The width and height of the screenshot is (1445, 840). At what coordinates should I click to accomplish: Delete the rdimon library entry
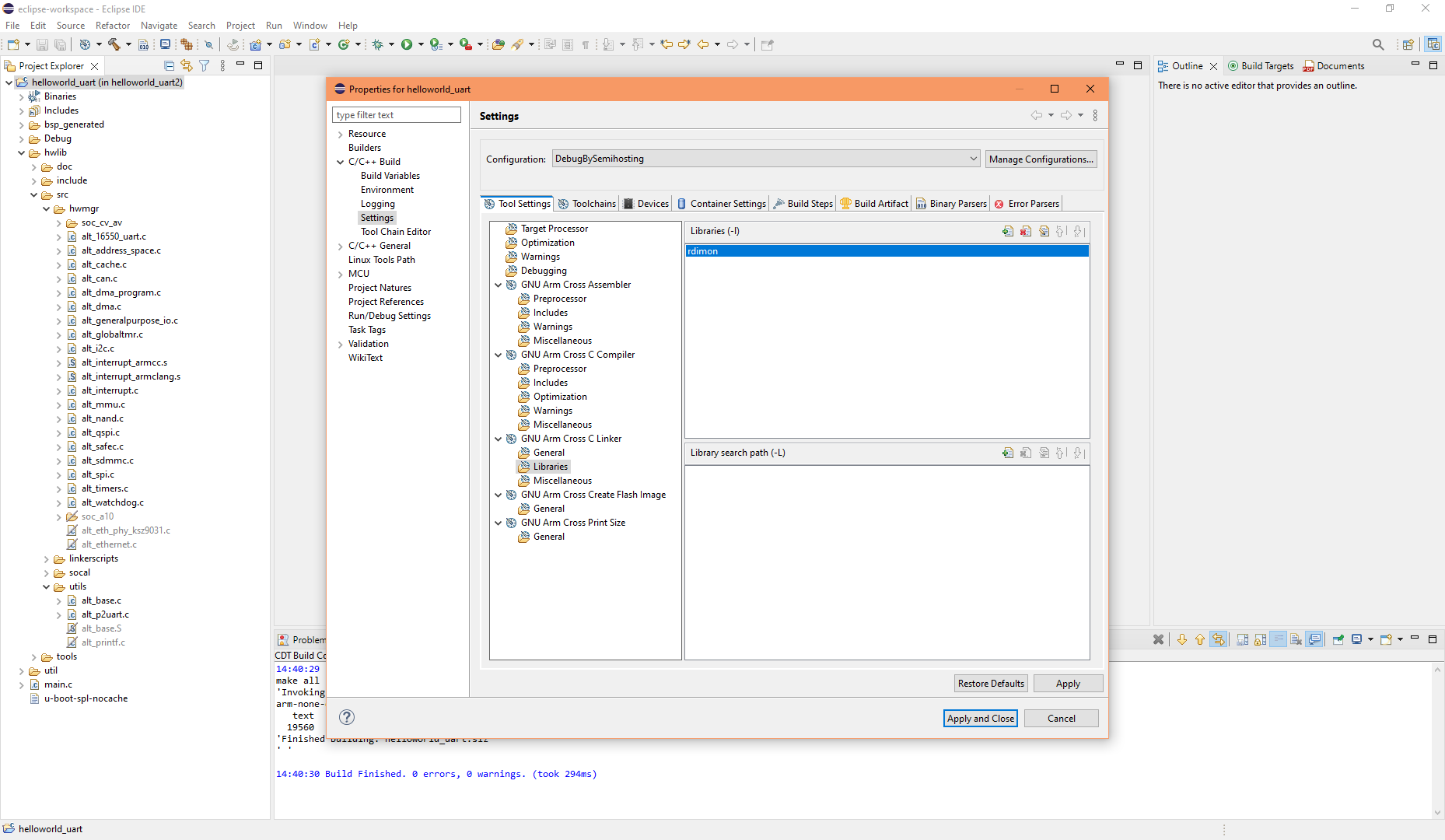pyautogui.click(x=1027, y=231)
